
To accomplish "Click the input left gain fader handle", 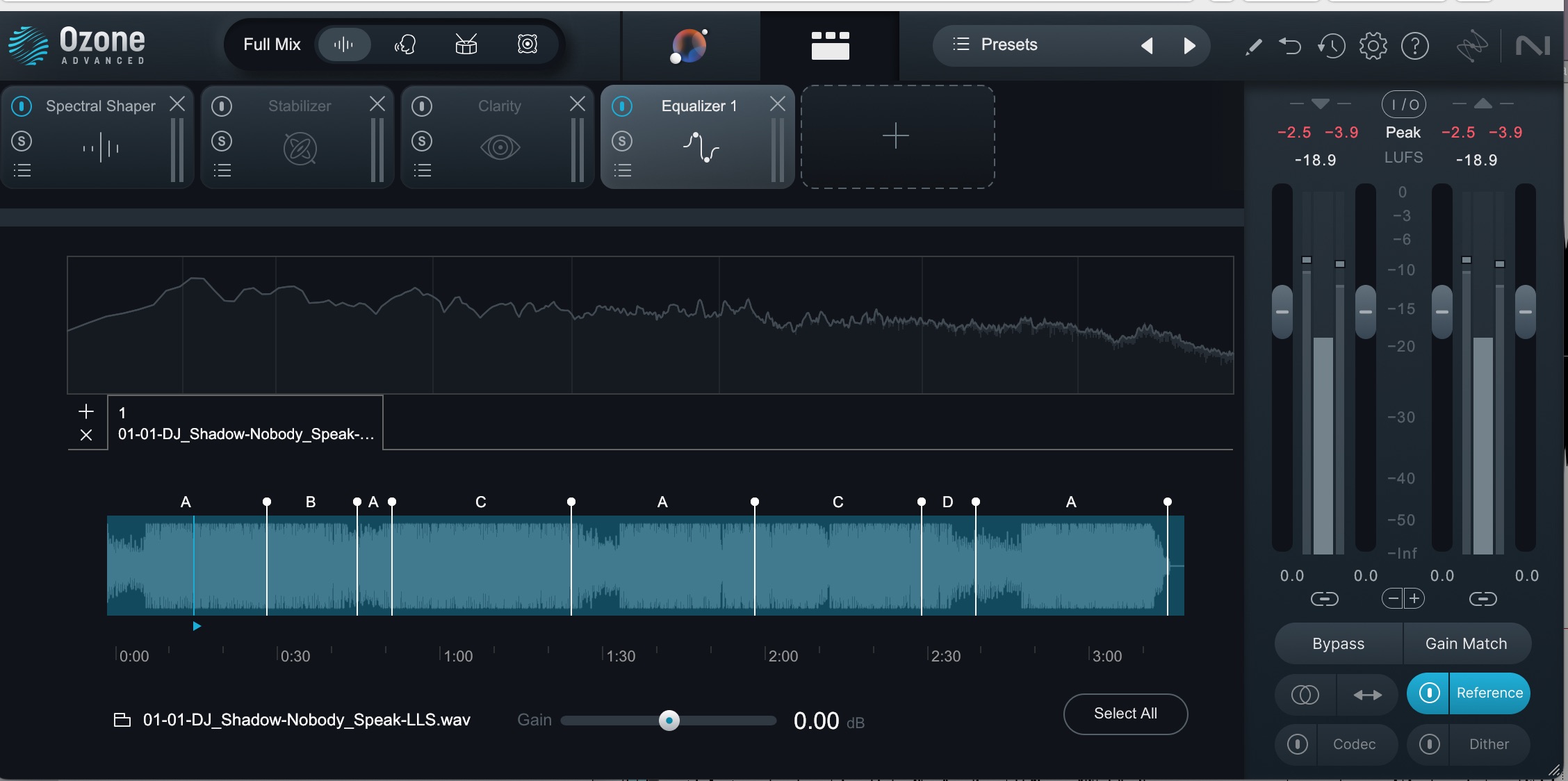I will pos(1282,312).
